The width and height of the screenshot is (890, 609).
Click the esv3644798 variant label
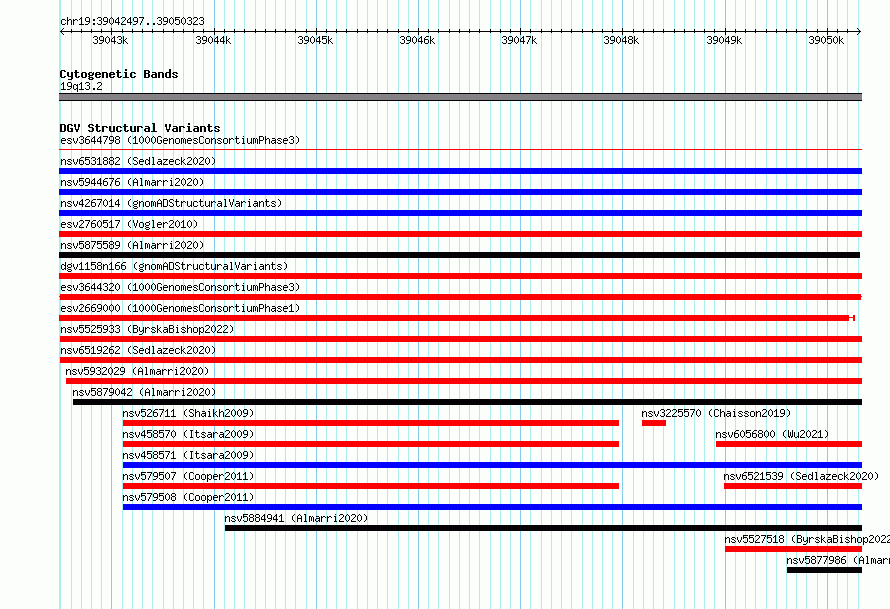click(x=180, y=140)
